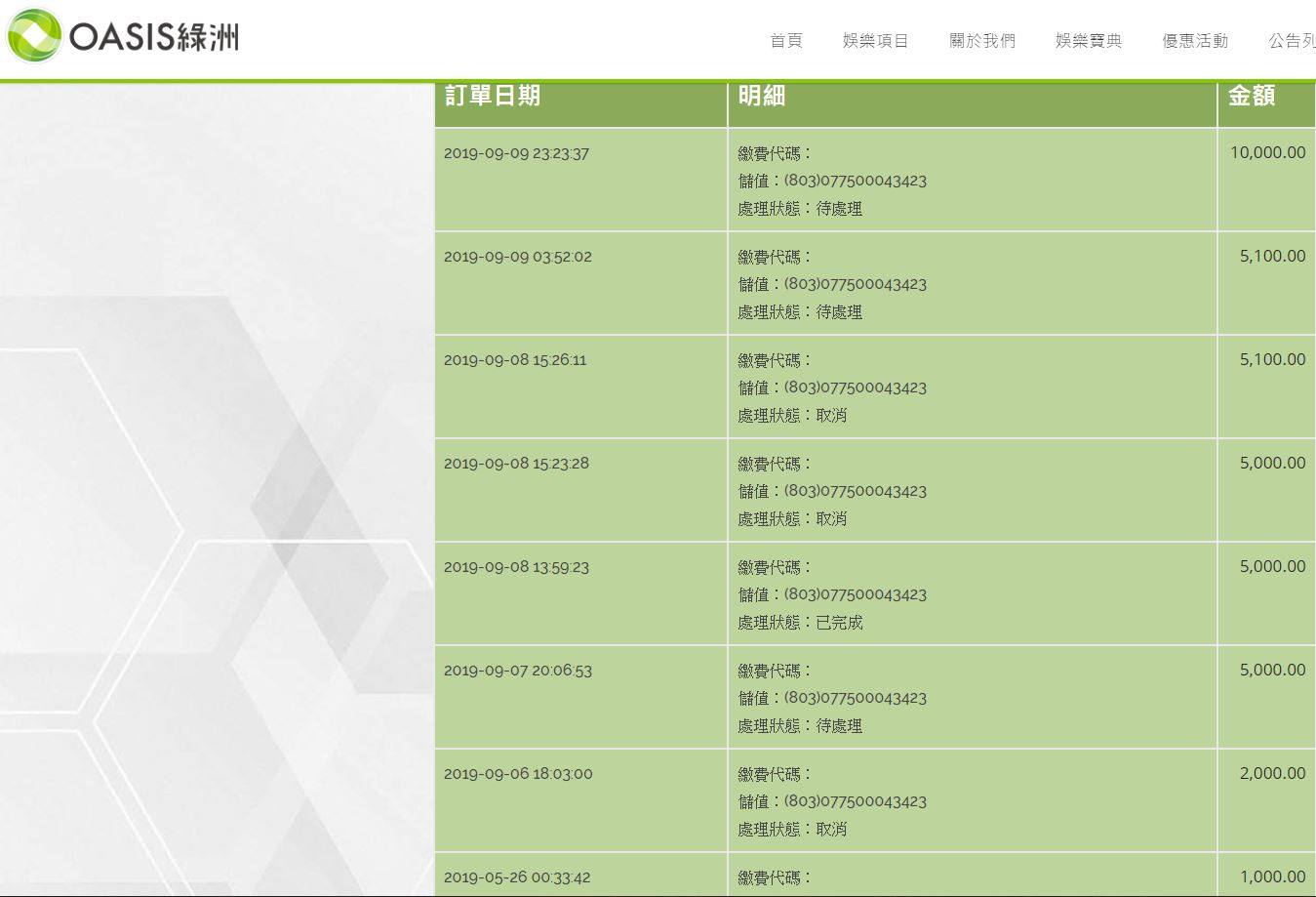Select order dated 2019-05-26 00:33:42

coord(516,877)
